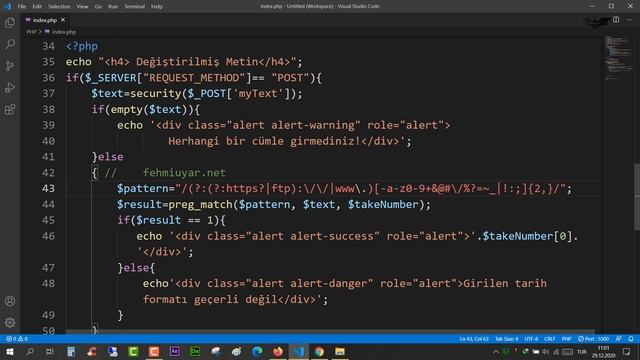Click the TUR keyboard language indicator
The image size is (640, 360).
(x=582, y=351)
